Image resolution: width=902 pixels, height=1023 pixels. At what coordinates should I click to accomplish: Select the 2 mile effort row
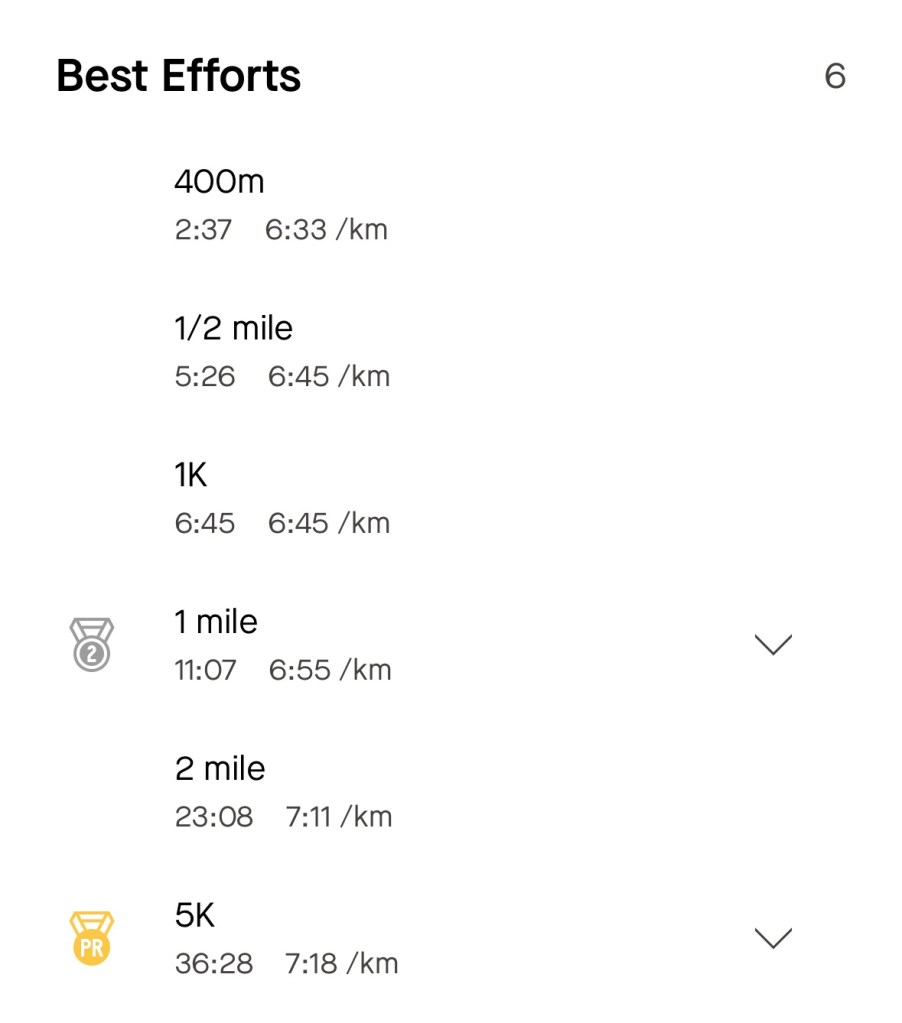coord(220,769)
